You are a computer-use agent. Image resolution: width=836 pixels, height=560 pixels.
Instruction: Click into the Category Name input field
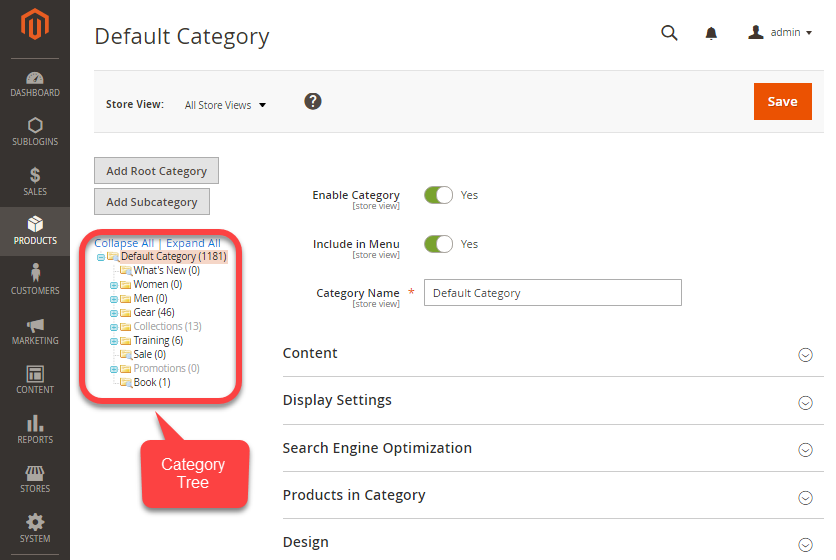(553, 293)
